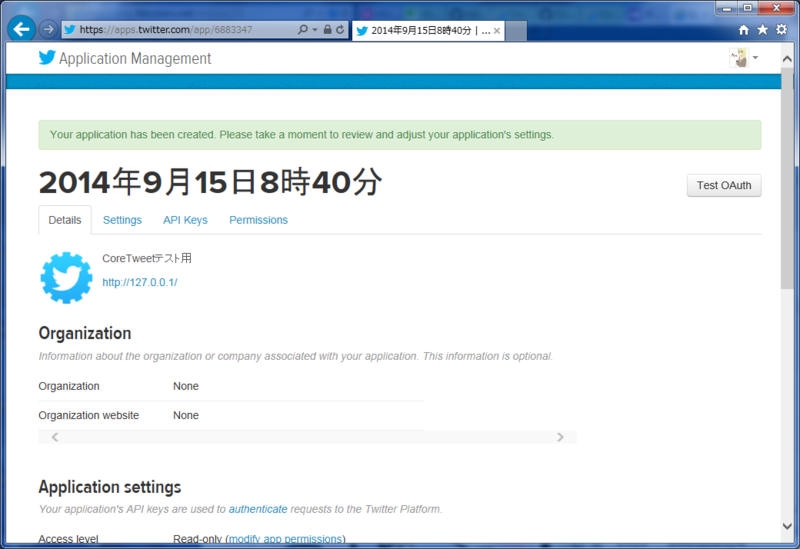The height and width of the screenshot is (549, 800).
Task: Maximize the browser window
Action: coord(747,8)
